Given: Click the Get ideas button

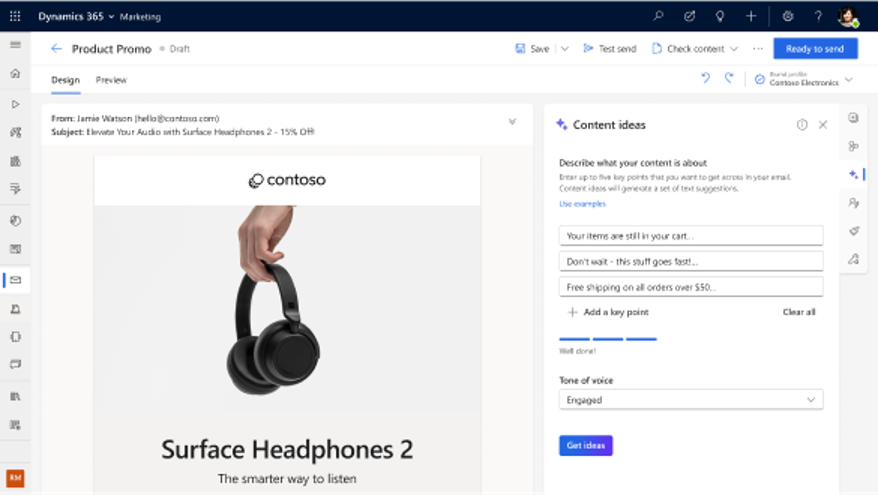Looking at the screenshot, I should point(586,446).
